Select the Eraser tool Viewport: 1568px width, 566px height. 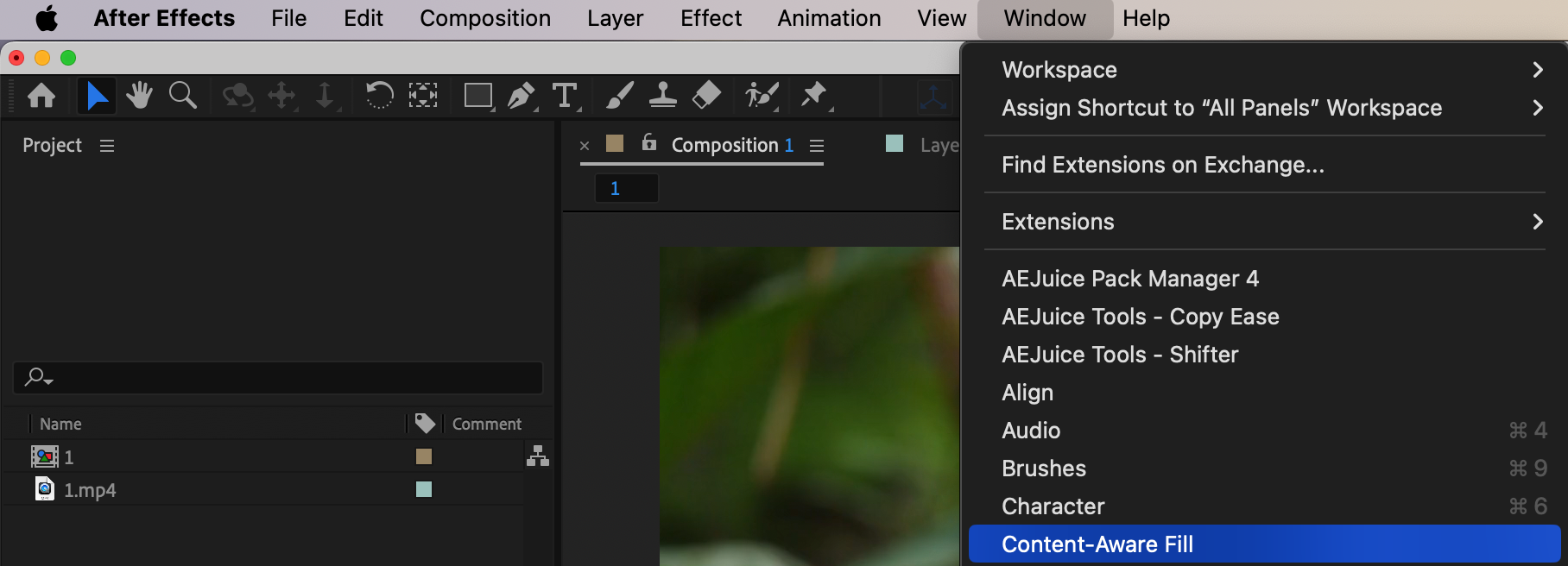pyautogui.click(x=706, y=95)
